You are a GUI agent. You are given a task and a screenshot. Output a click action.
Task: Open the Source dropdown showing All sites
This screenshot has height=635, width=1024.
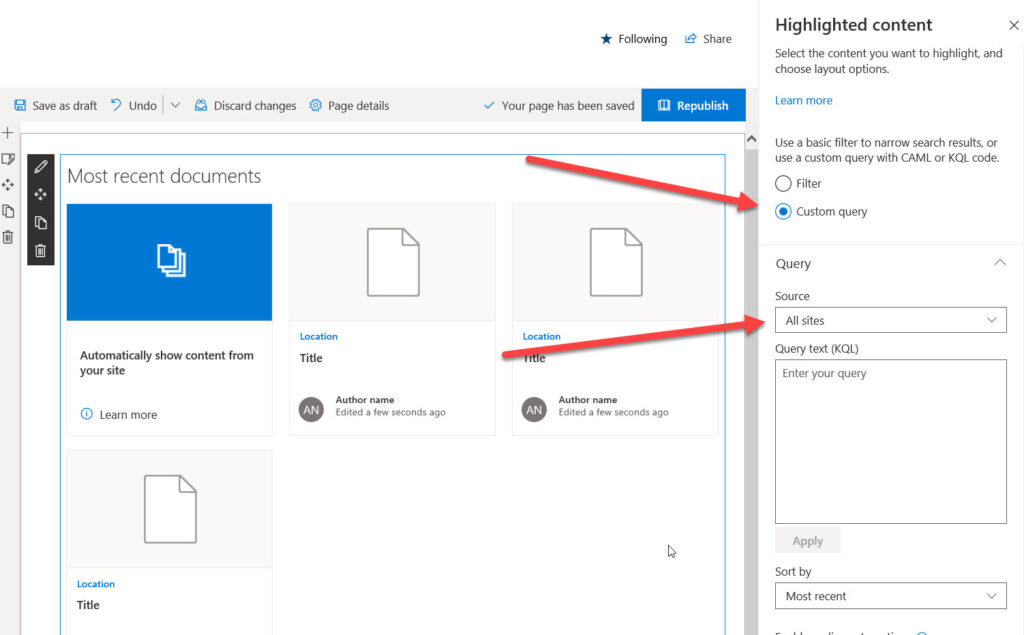pos(890,320)
